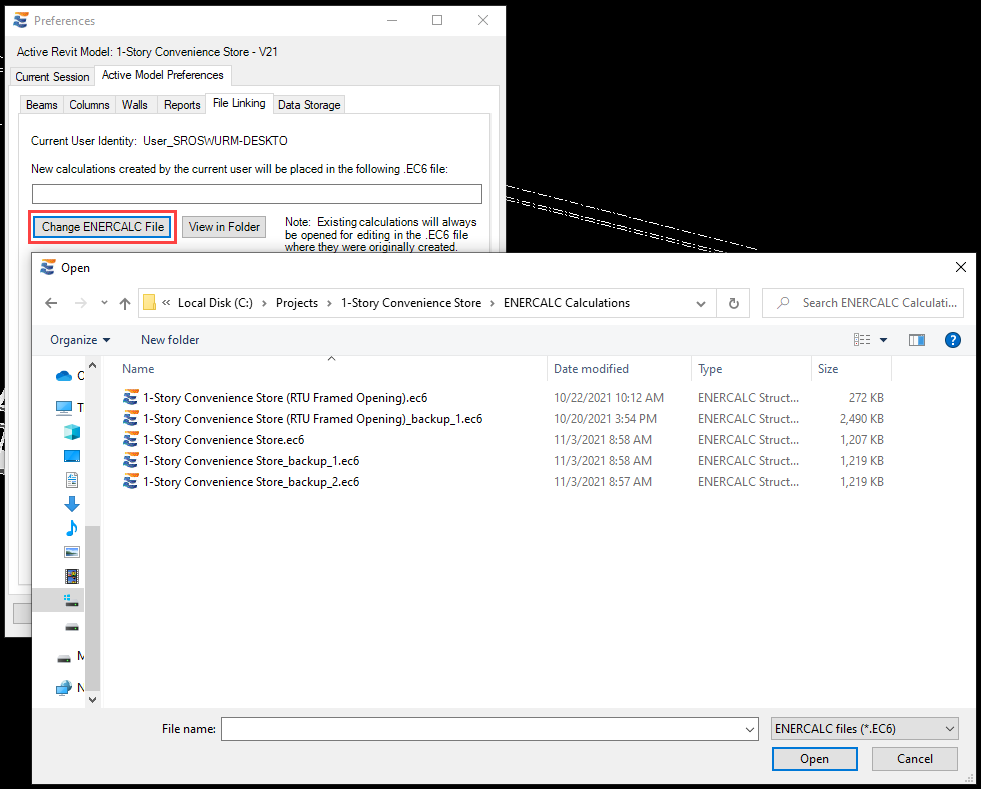Switch to the Walls tab
981x789 pixels.
135,104
